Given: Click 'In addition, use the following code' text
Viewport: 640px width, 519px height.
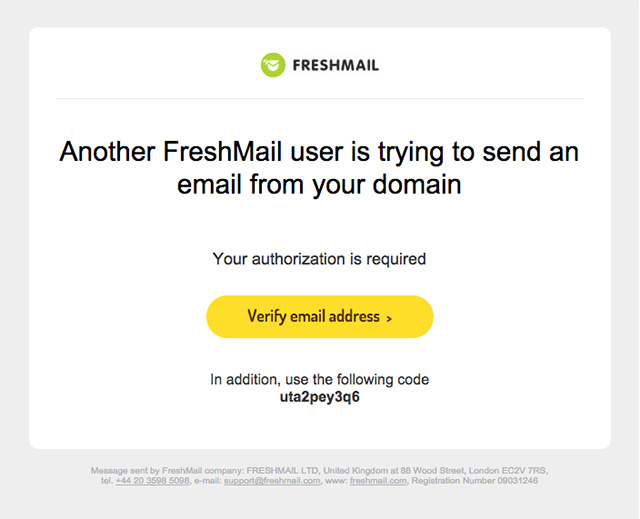Looking at the screenshot, I should point(320,379).
